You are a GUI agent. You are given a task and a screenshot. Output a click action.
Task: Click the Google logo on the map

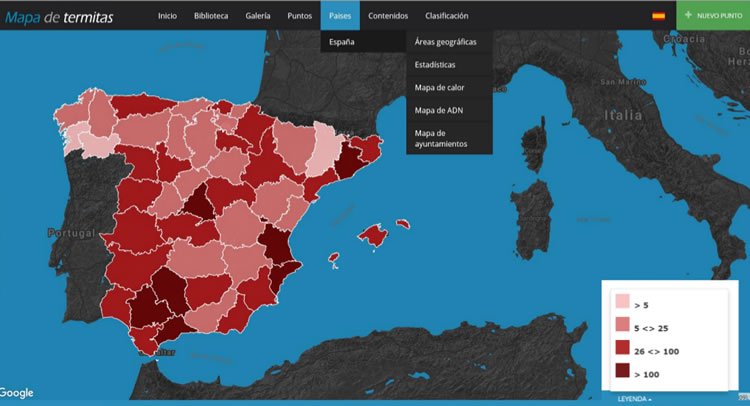coord(17,393)
